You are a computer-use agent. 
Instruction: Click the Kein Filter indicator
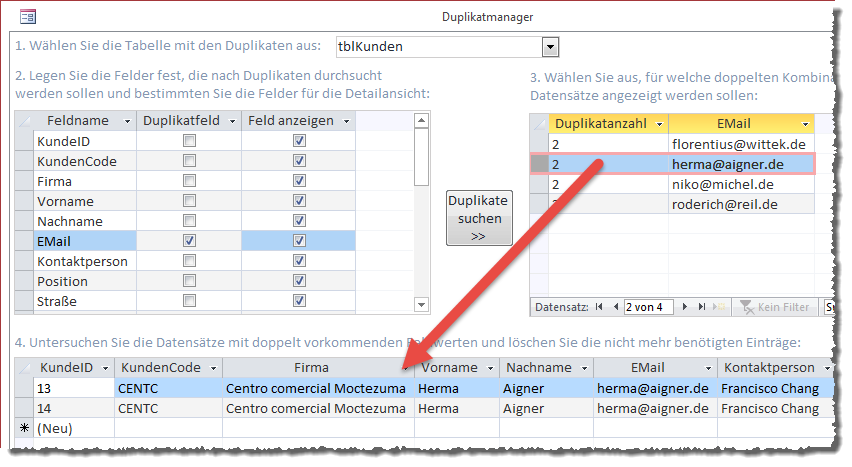point(775,307)
